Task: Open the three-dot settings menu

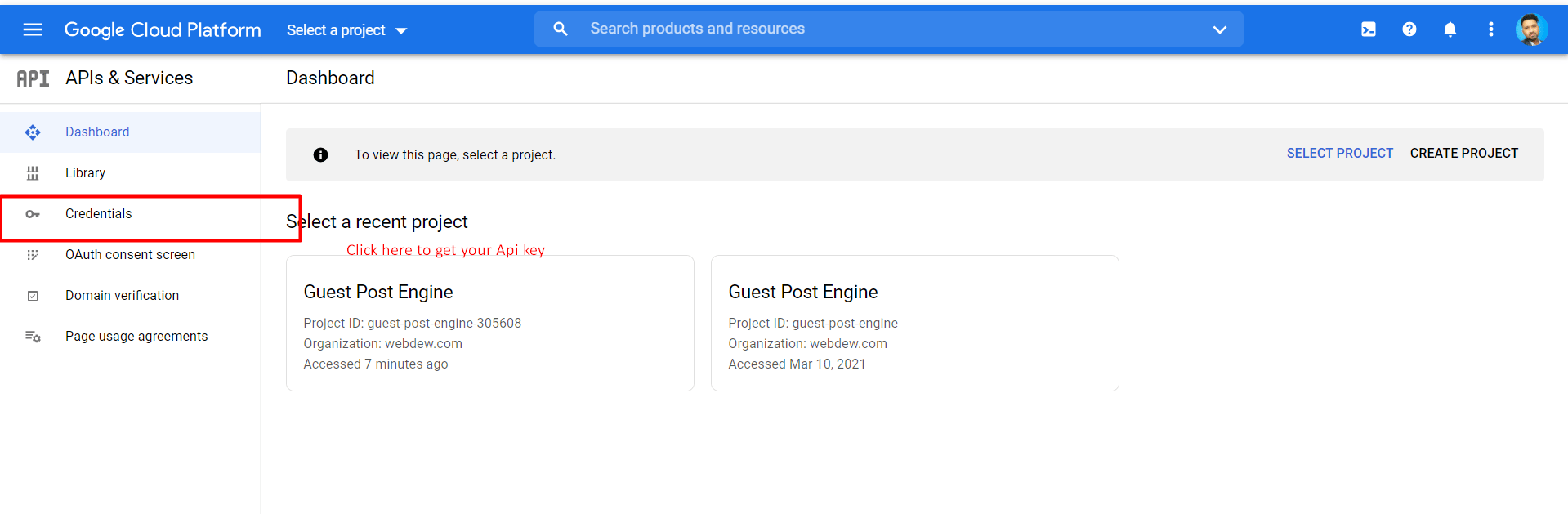Action: coord(1490,29)
